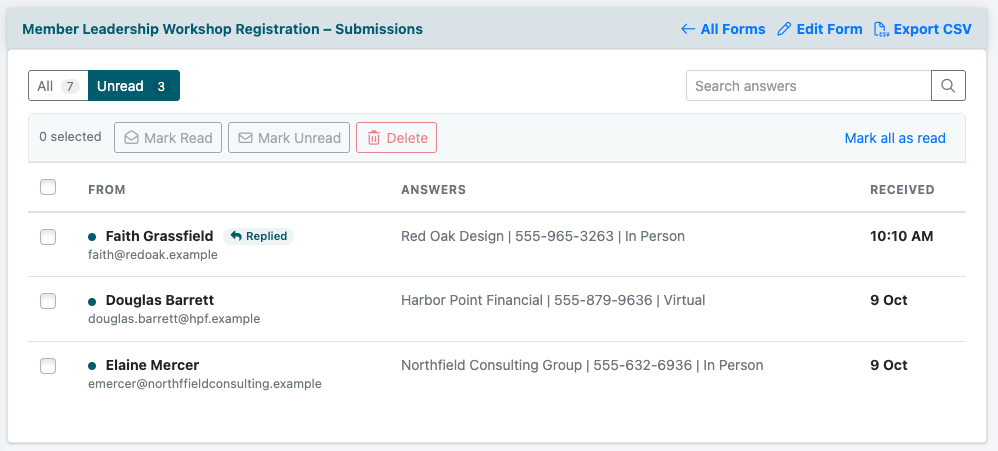Screen dimensions: 998x451
Task: Toggle the select-all checkbox in table header
Action: point(48,187)
